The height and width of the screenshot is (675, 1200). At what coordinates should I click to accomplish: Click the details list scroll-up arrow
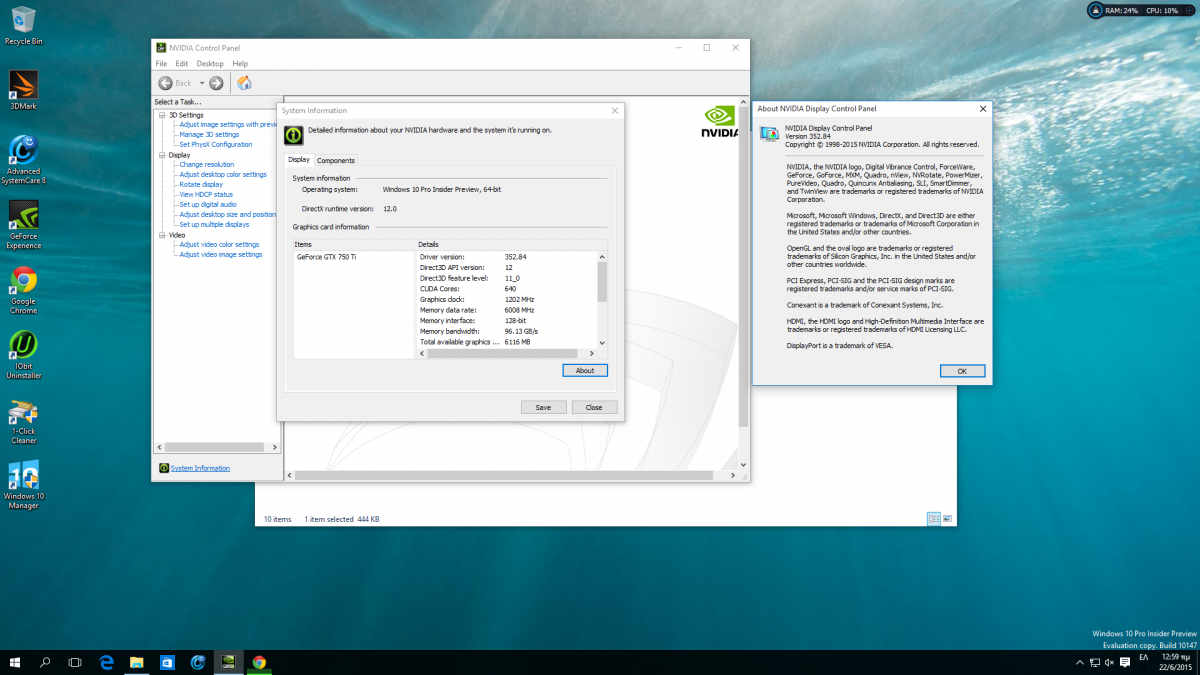(x=602, y=258)
